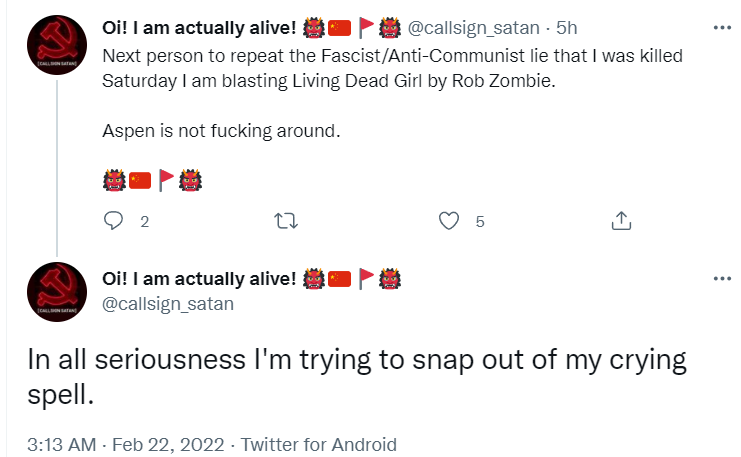Like the first tweet with the heart icon
The height and width of the screenshot is (457, 741).
tap(448, 221)
